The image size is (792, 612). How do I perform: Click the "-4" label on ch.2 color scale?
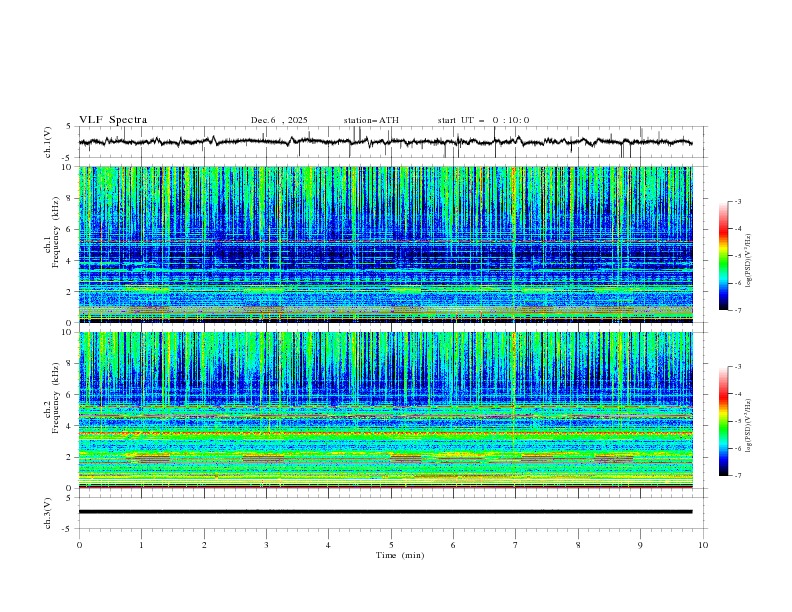(x=737, y=394)
